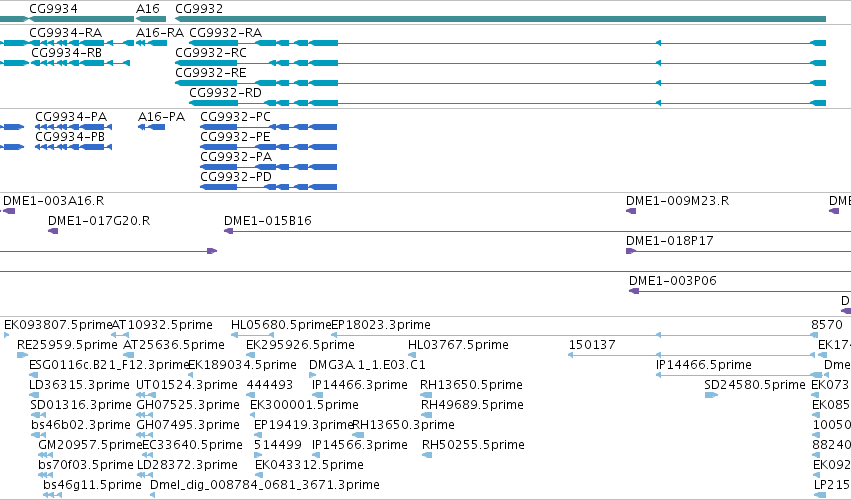
Task: Click EST bs46g11.5prime
Action: point(93,485)
